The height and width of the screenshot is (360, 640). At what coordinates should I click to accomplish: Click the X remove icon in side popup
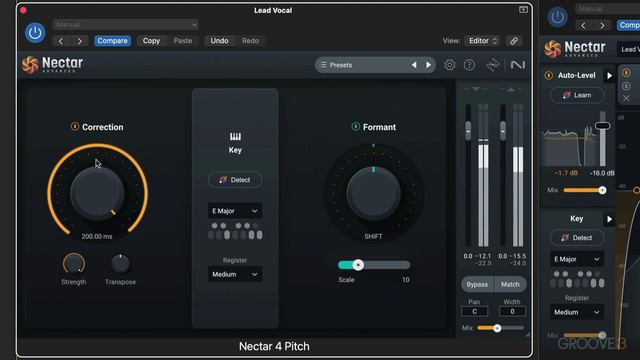[x=626, y=98]
